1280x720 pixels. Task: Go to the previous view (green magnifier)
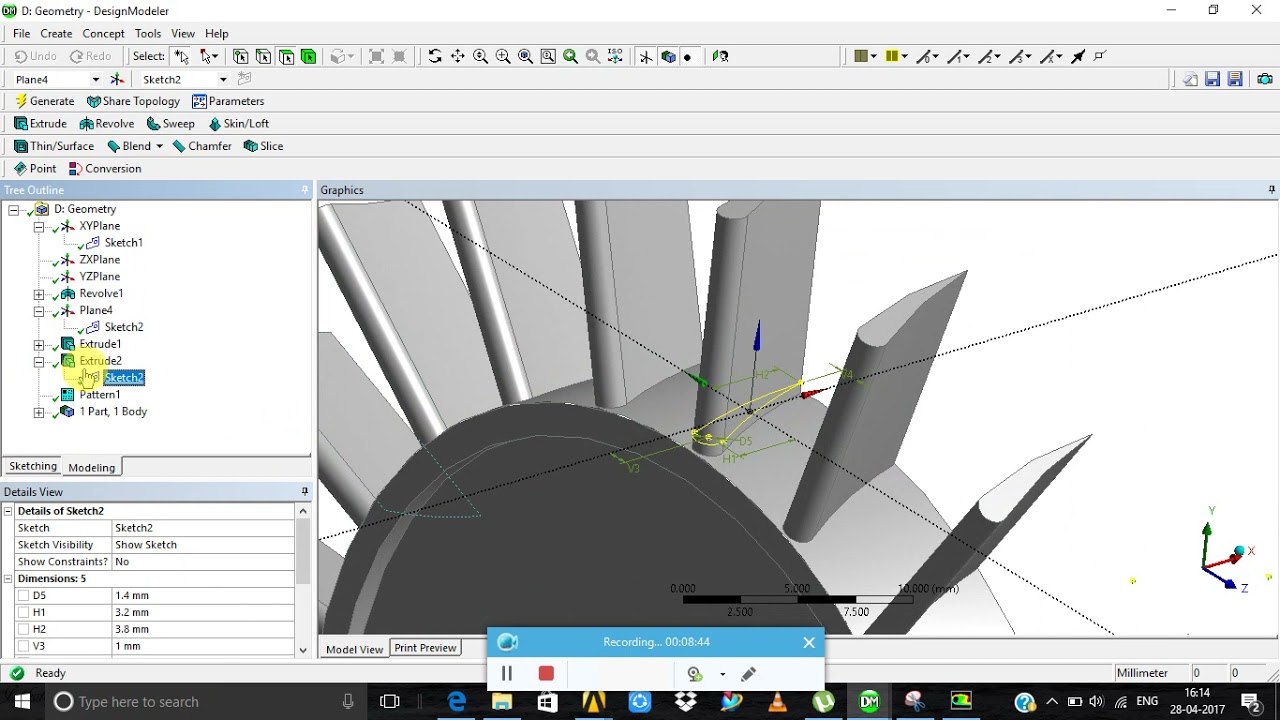[x=570, y=56]
